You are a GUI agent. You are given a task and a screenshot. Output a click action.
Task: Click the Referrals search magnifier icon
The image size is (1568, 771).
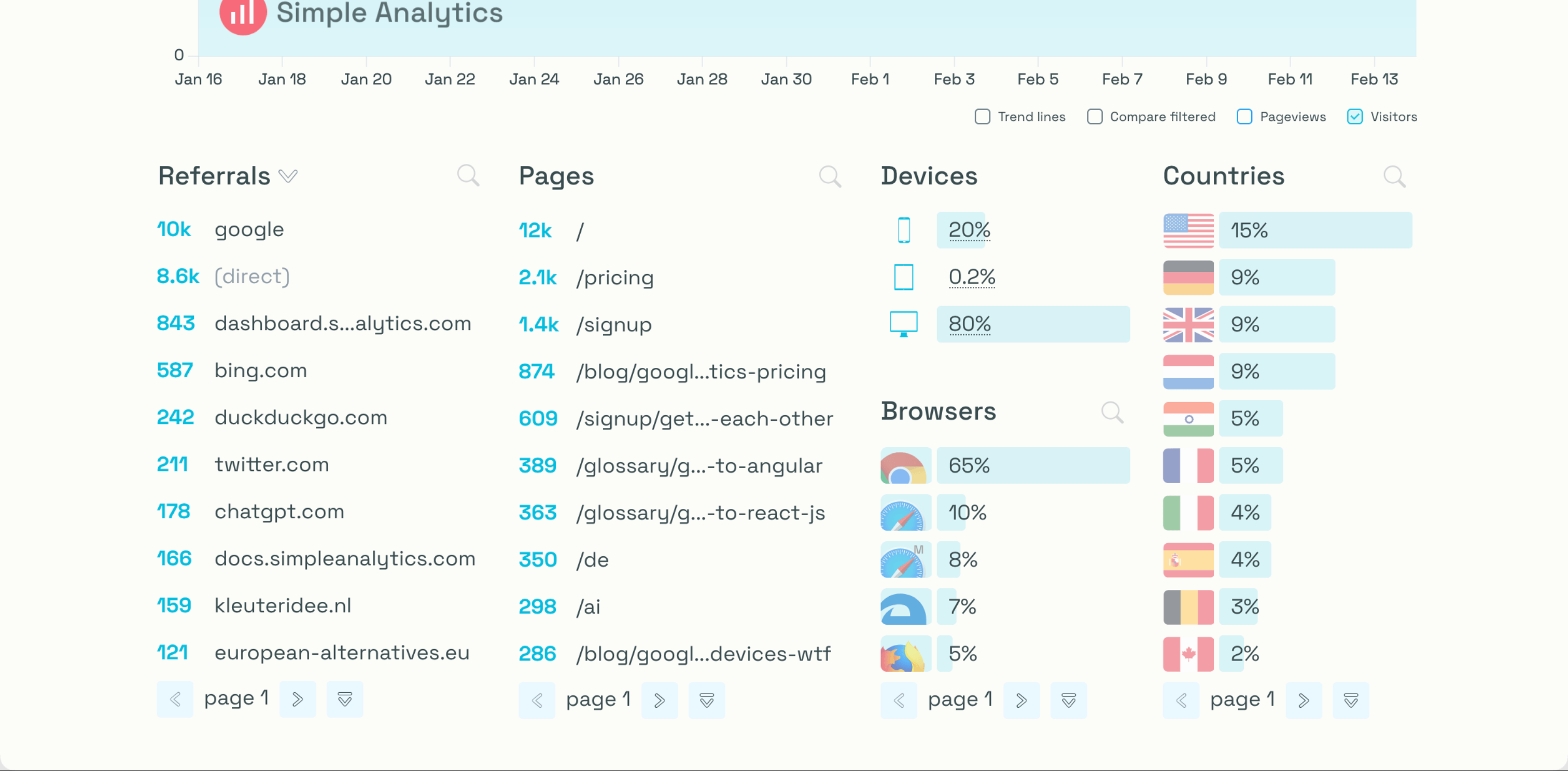[468, 175]
